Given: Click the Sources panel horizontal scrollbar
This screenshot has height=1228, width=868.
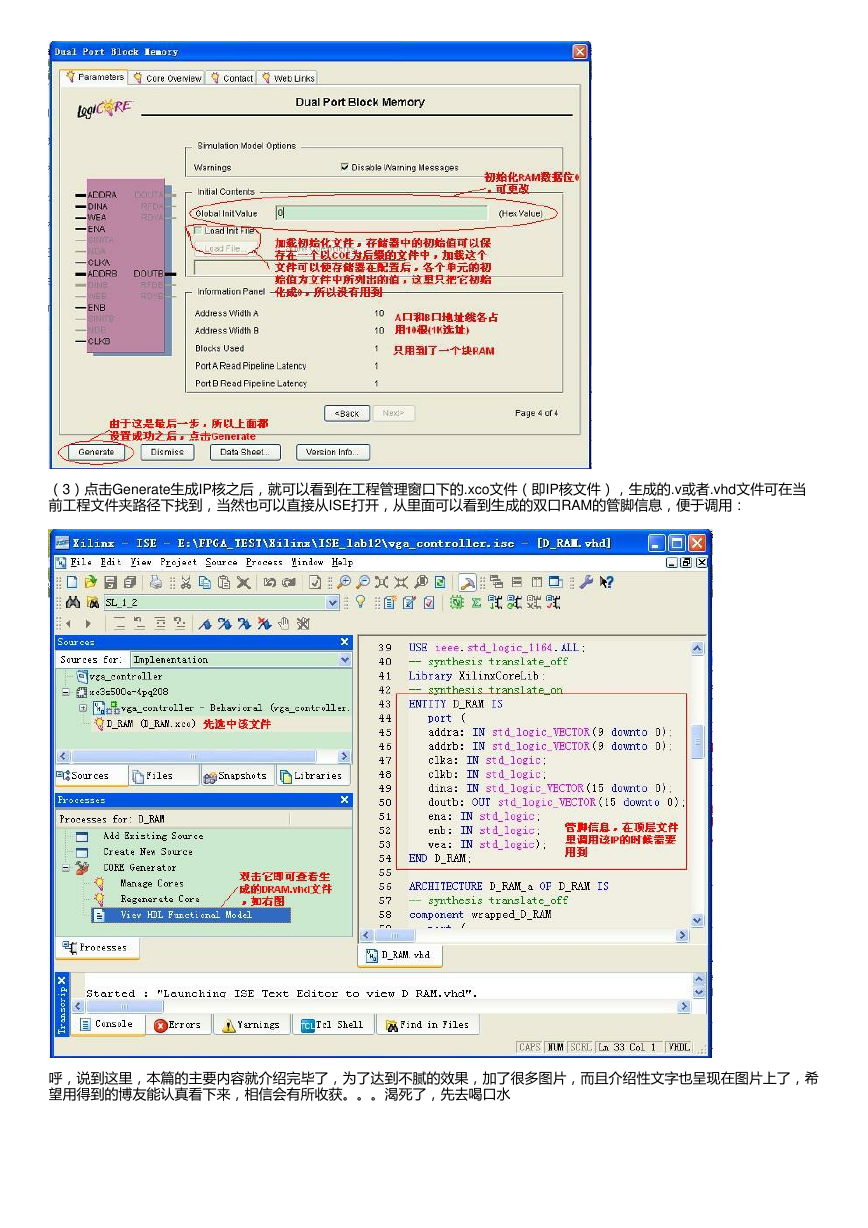Looking at the screenshot, I should click(204, 757).
